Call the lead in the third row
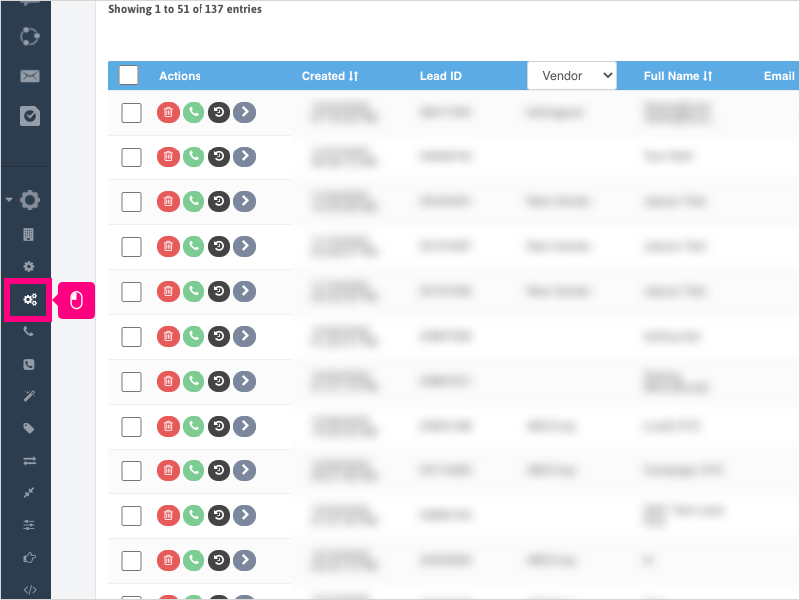This screenshot has height=600, width=800. (x=193, y=202)
